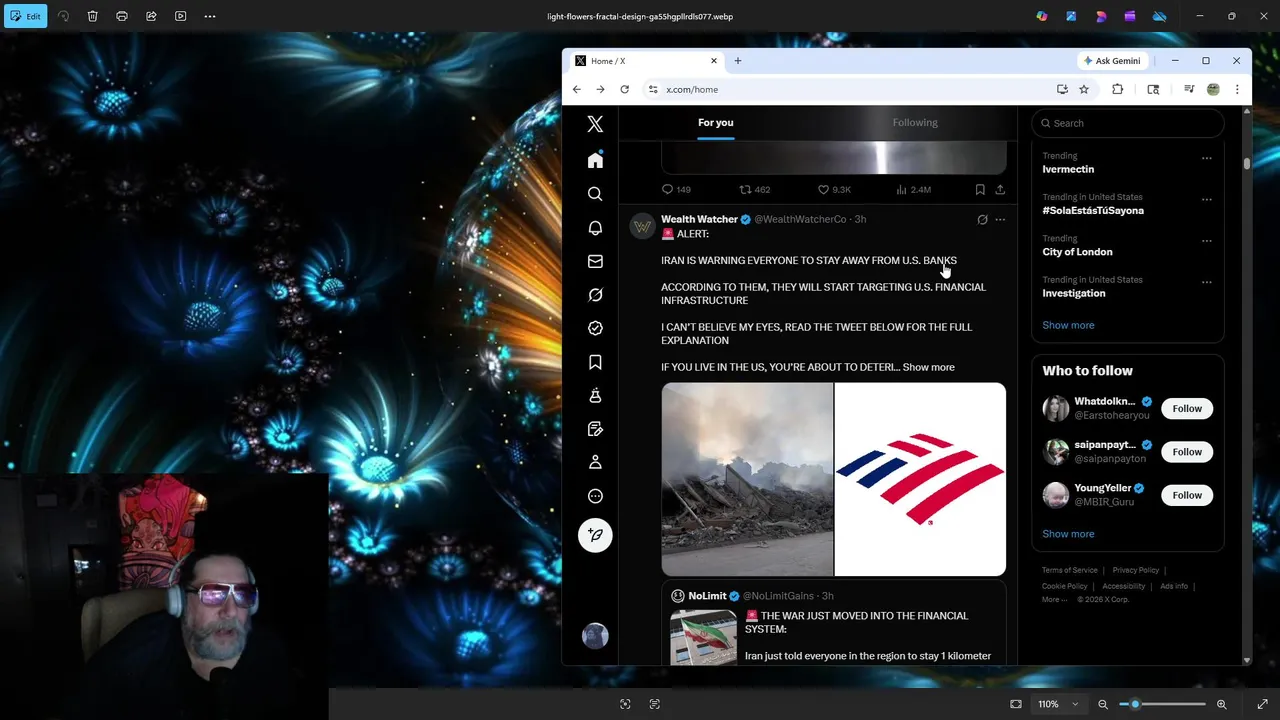Open more options on Wealth Watcher post
Screen dimensions: 1280x720
(x=1000, y=220)
